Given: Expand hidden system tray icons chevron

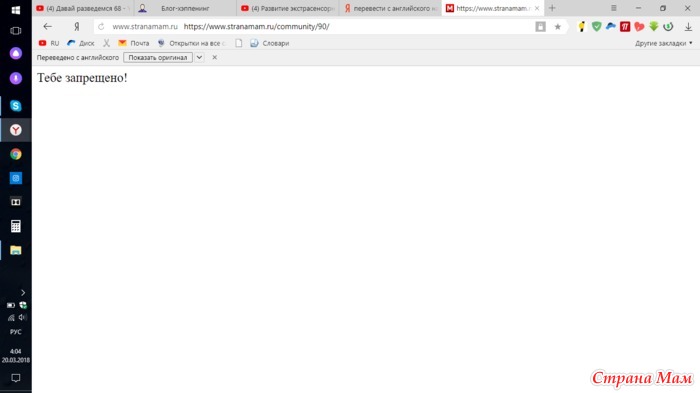Looking at the screenshot, I should 23,293.
